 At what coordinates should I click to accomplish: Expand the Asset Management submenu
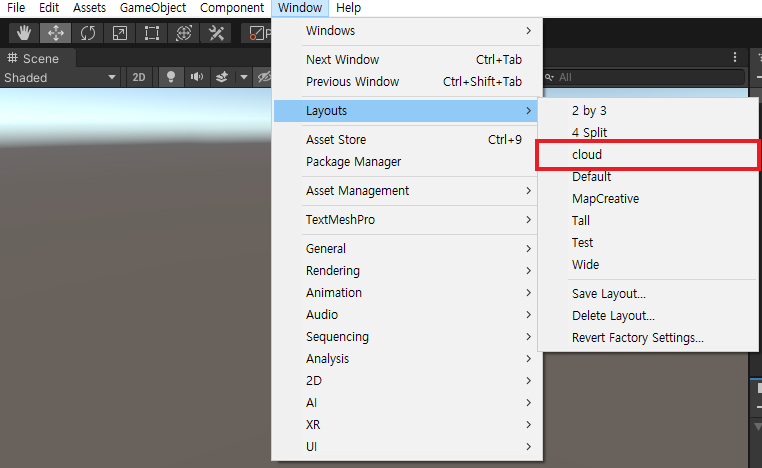(418, 191)
